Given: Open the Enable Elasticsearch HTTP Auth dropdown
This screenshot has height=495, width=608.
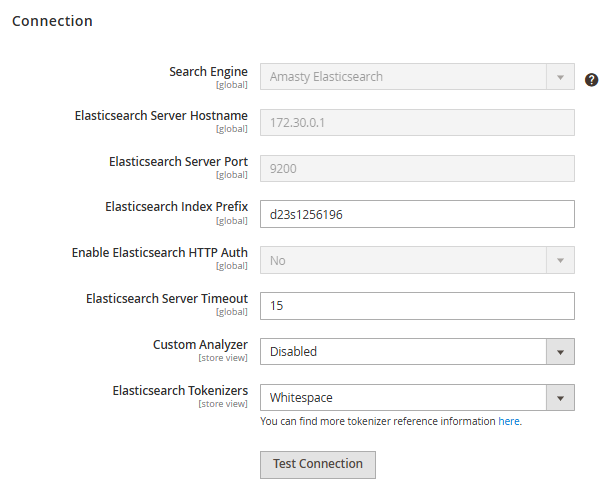Looking at the screenshot, I should [x=417, y=260].
